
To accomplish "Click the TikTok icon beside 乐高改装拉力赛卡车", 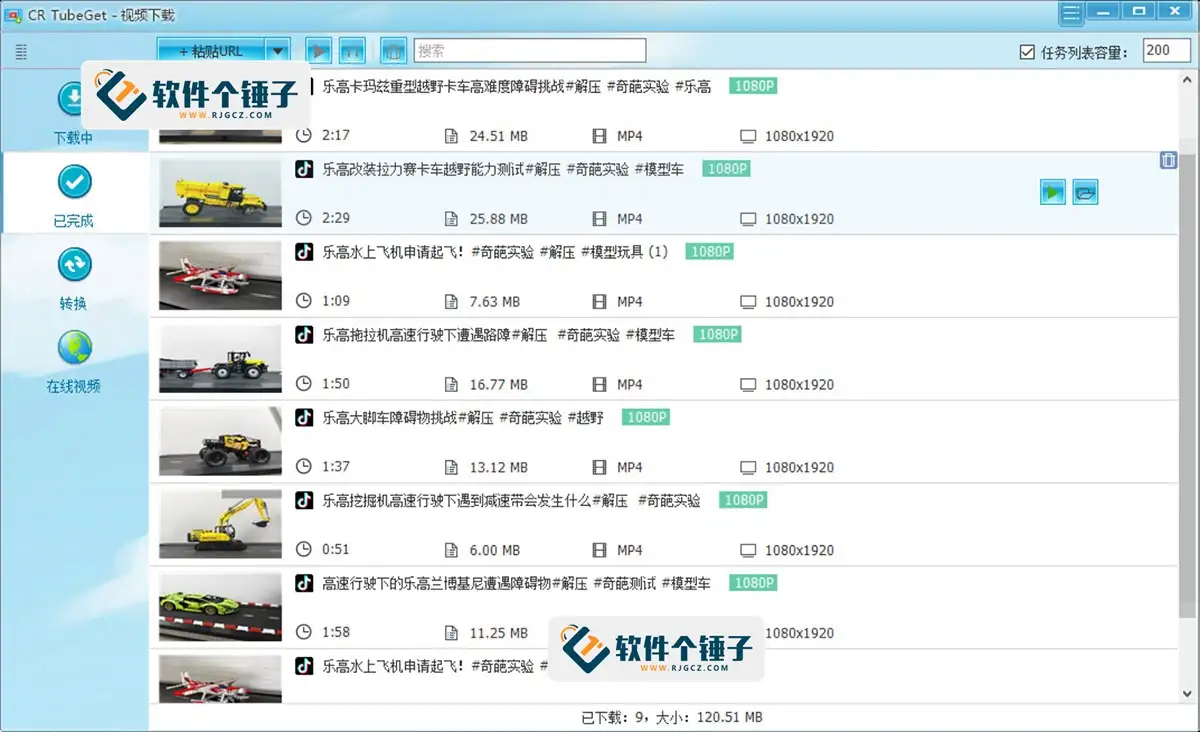I will pyautogui.click(x=304, y=169).
